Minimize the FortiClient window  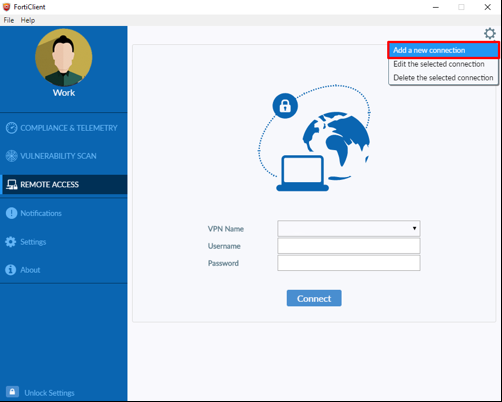[436, 7]
